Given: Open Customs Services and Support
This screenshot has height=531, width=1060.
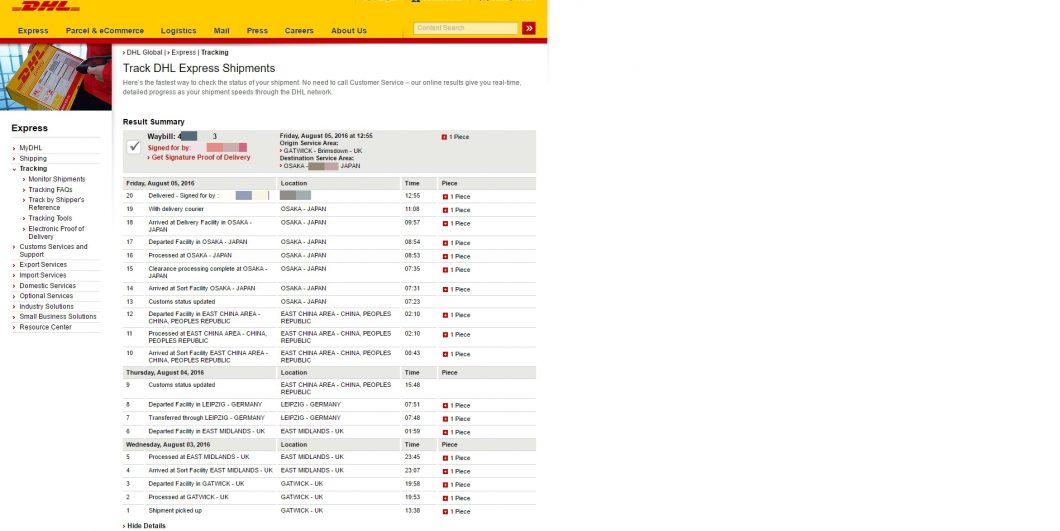Looking at the screenshot, I should [x=53, y=250].
